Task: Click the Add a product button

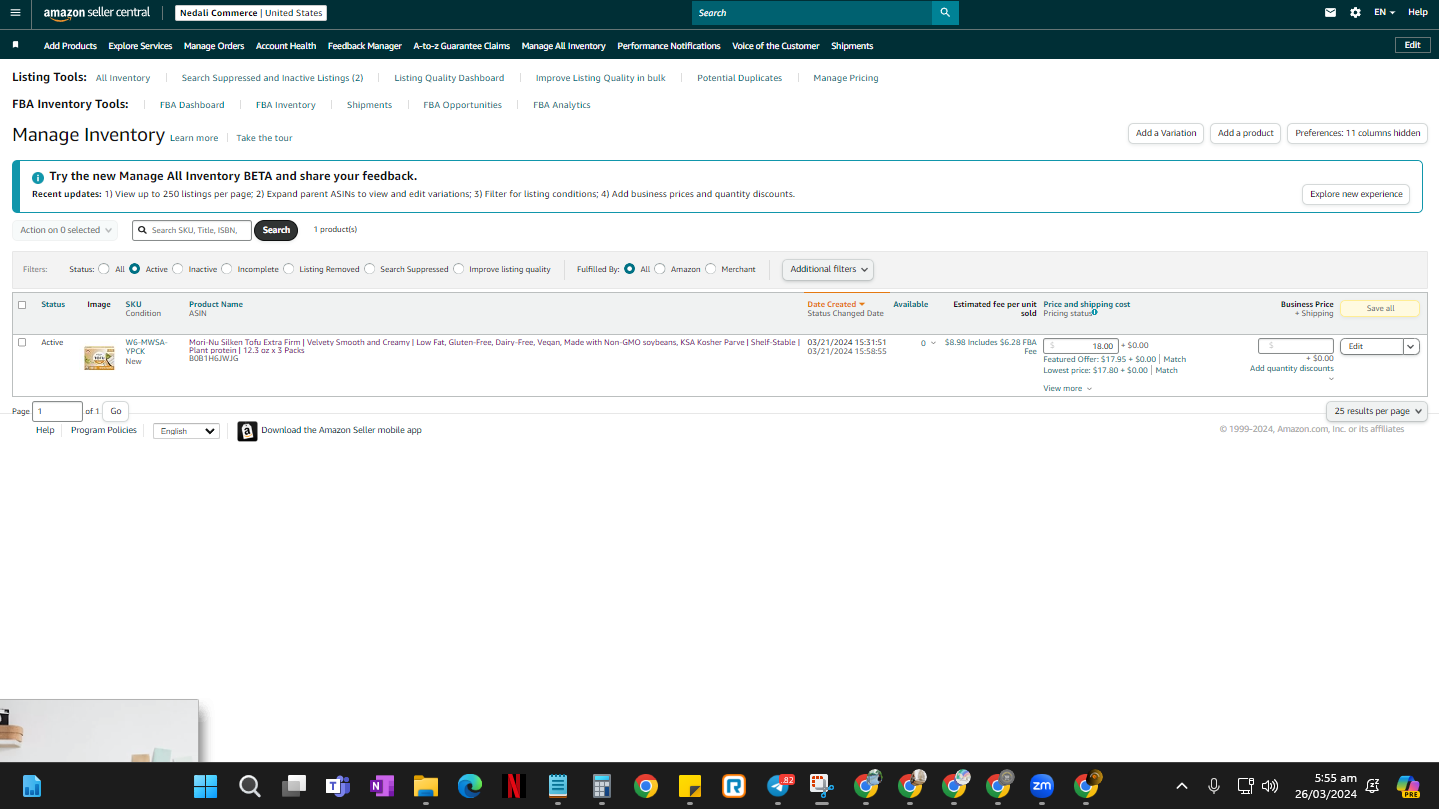Action: (1246, 133)
